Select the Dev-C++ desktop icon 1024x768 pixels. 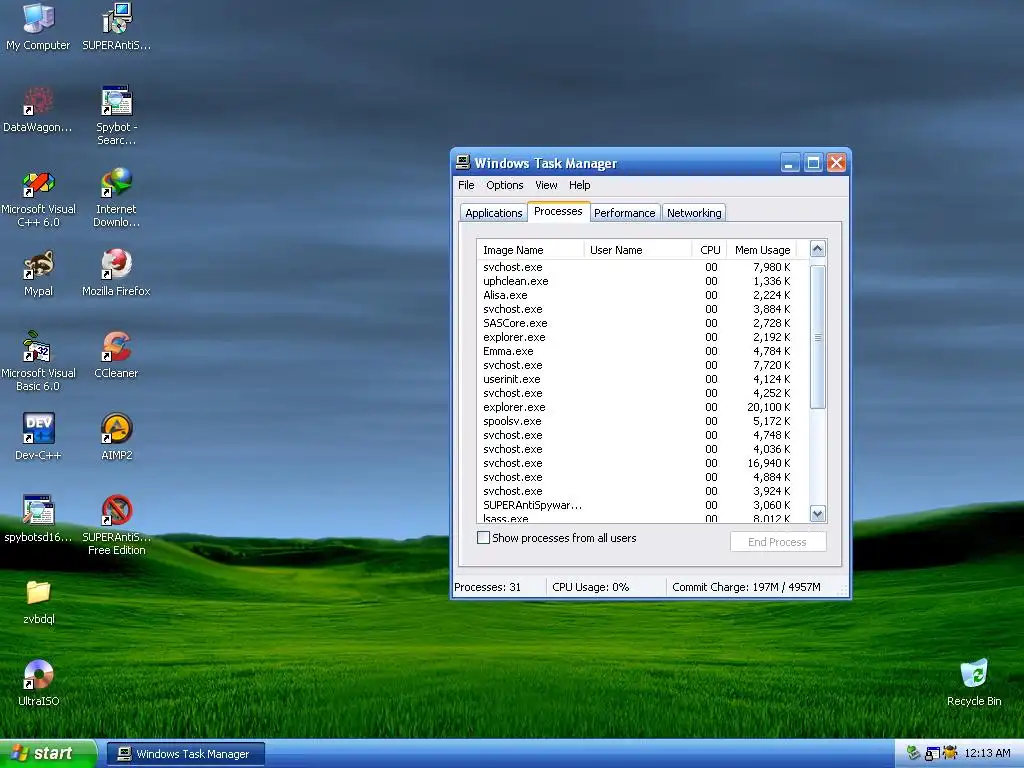coord(38,436)
